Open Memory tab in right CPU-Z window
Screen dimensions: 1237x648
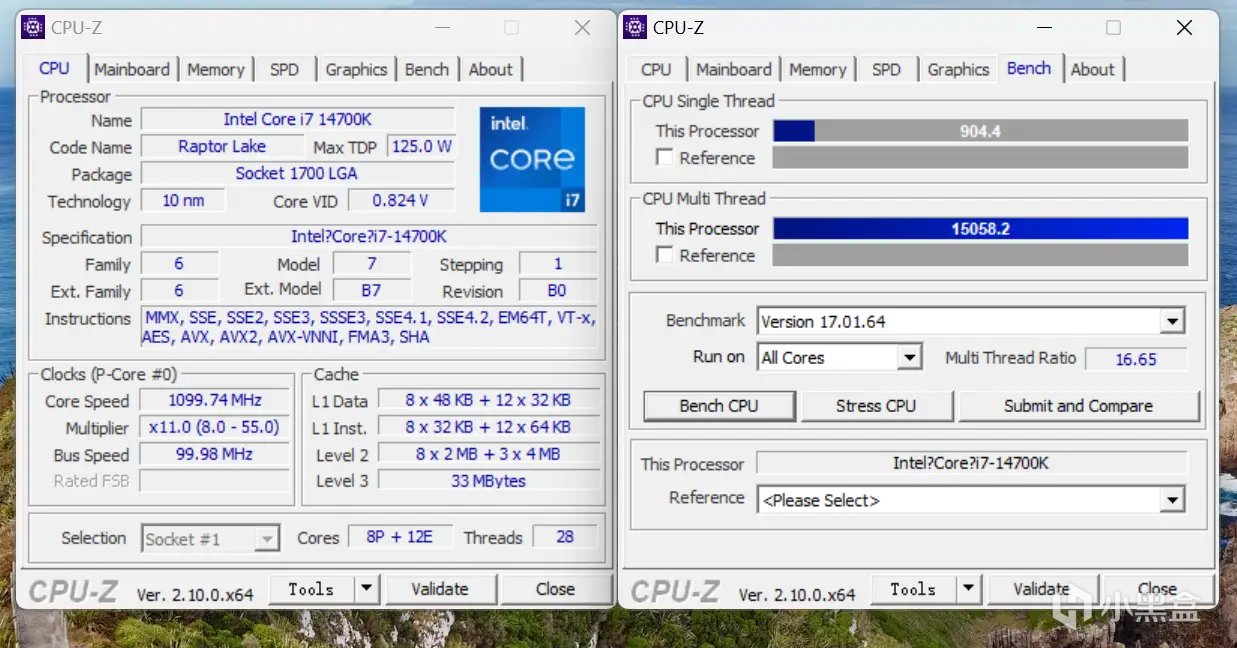click(818, 69)
